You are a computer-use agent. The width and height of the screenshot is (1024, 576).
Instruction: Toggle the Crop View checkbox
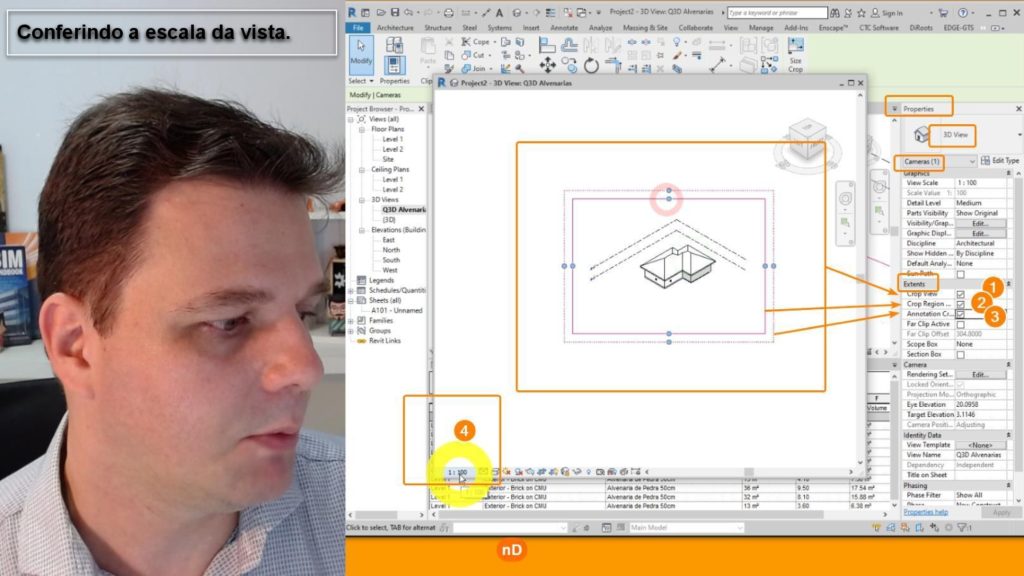960,295
